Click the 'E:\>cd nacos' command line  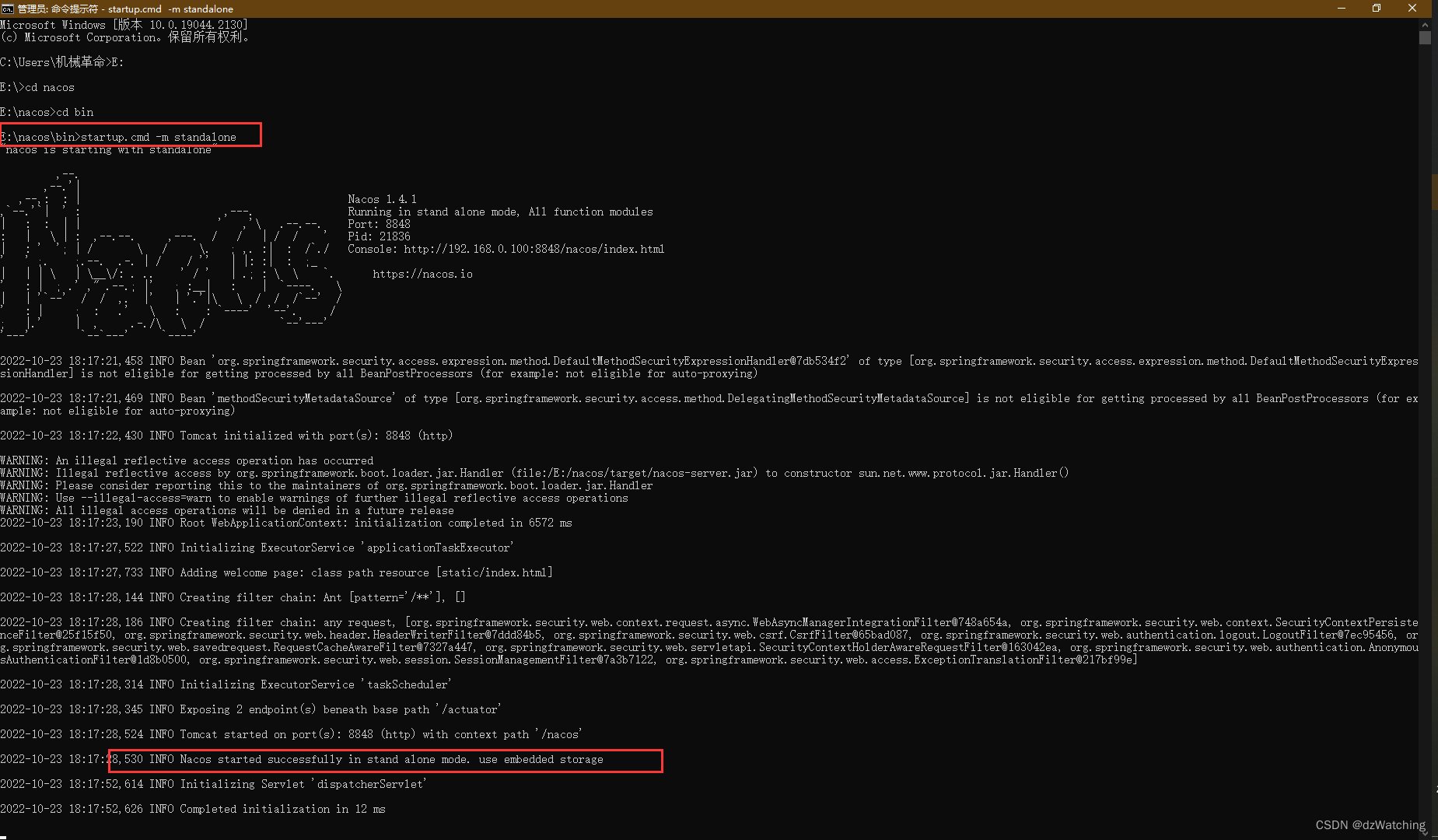point(37,87)
